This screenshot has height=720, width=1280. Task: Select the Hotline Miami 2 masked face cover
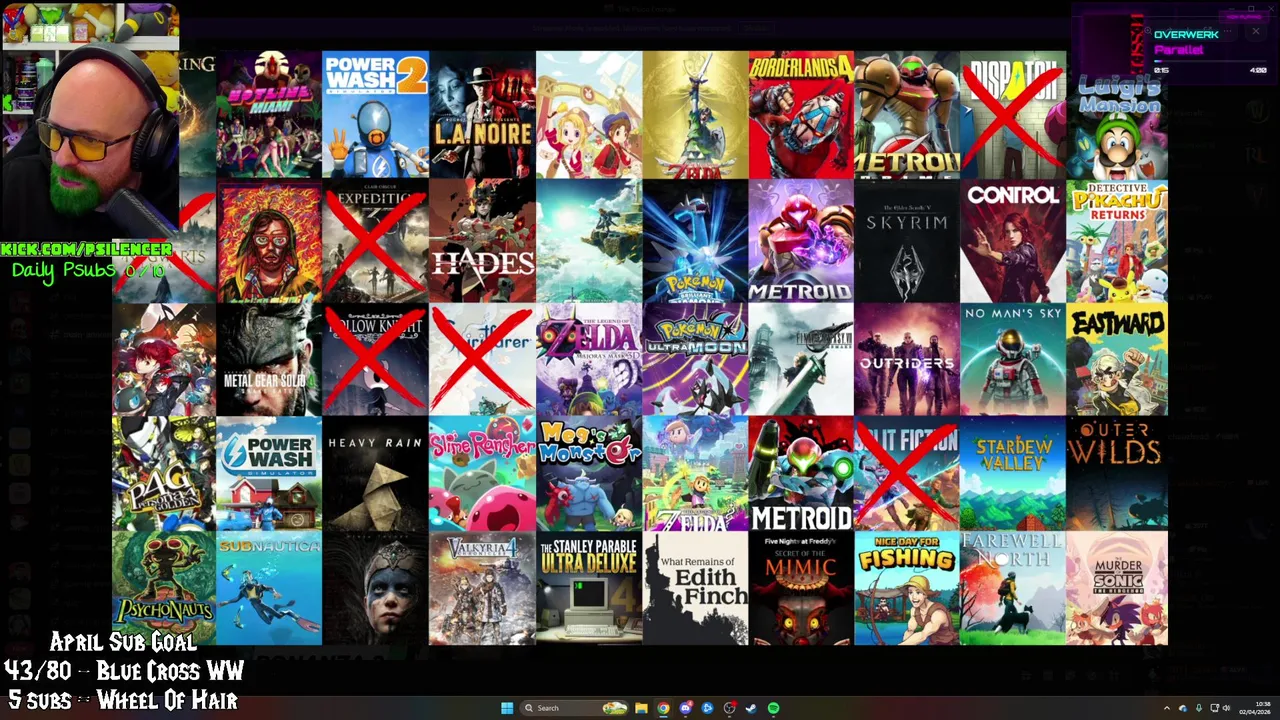269,241
